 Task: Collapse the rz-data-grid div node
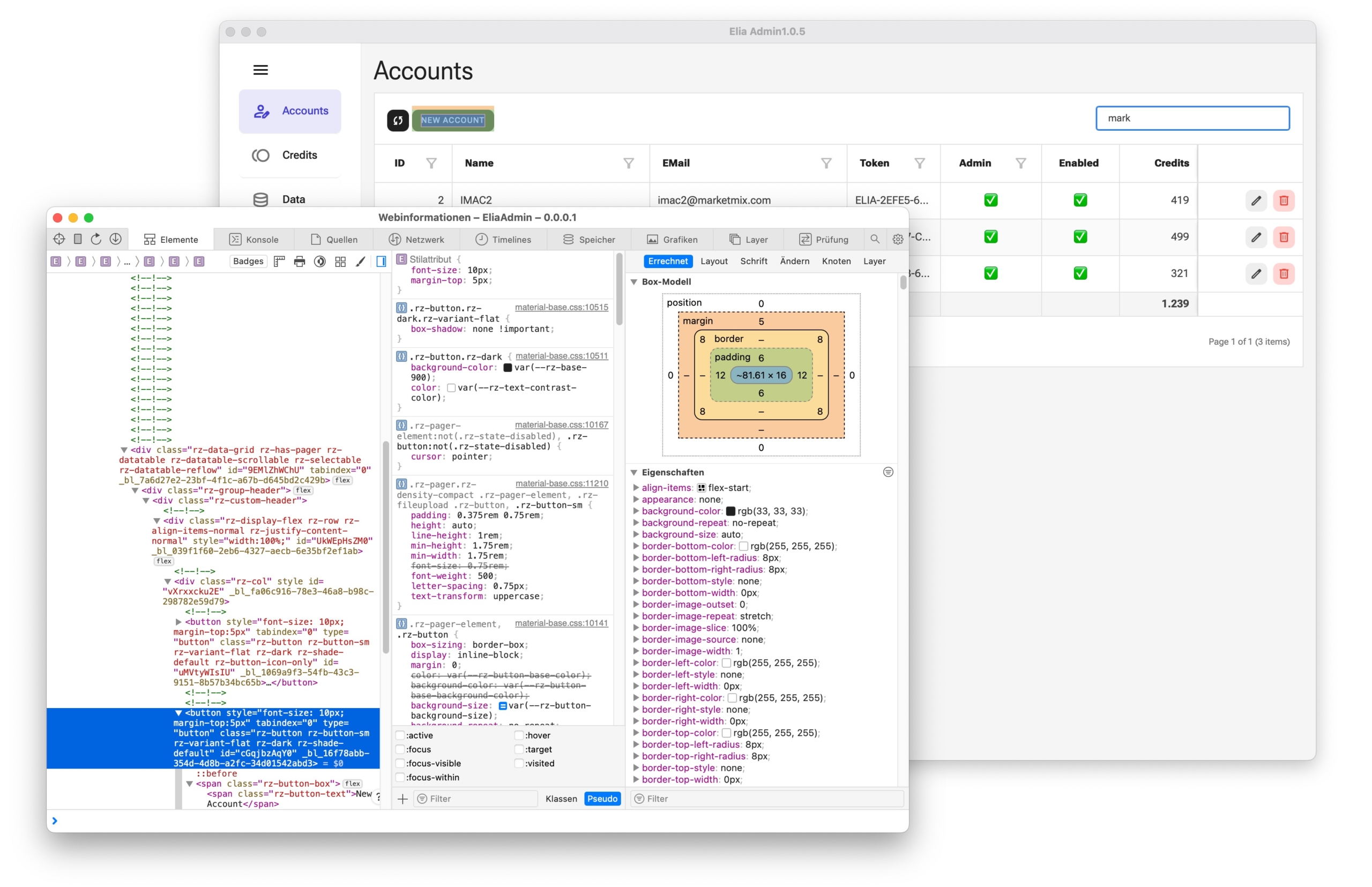pyautogui.click(x=124, y=450)
